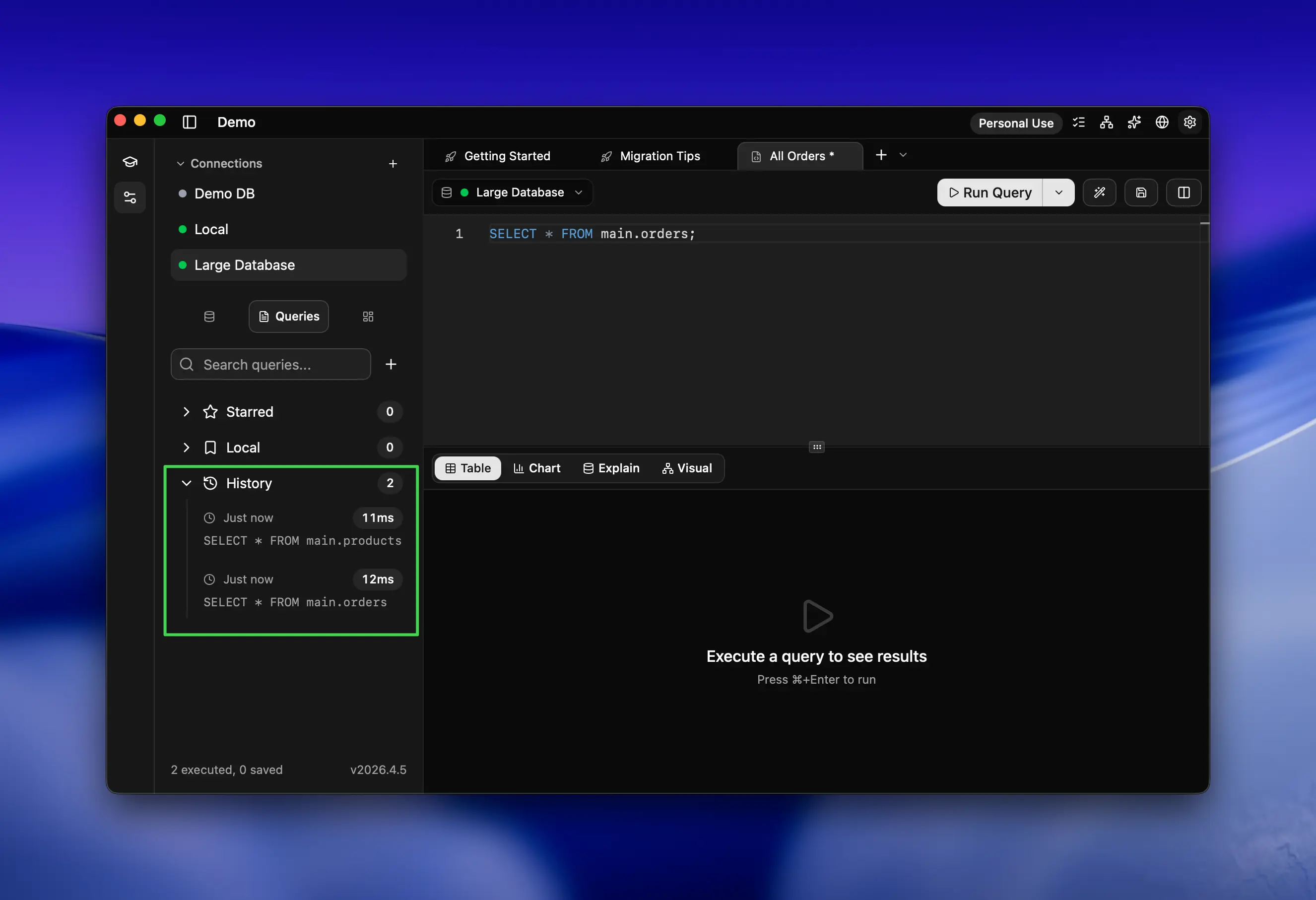The image size is (1316, 900).
Task: Click the Search queries input field
Action: point(277,365)
